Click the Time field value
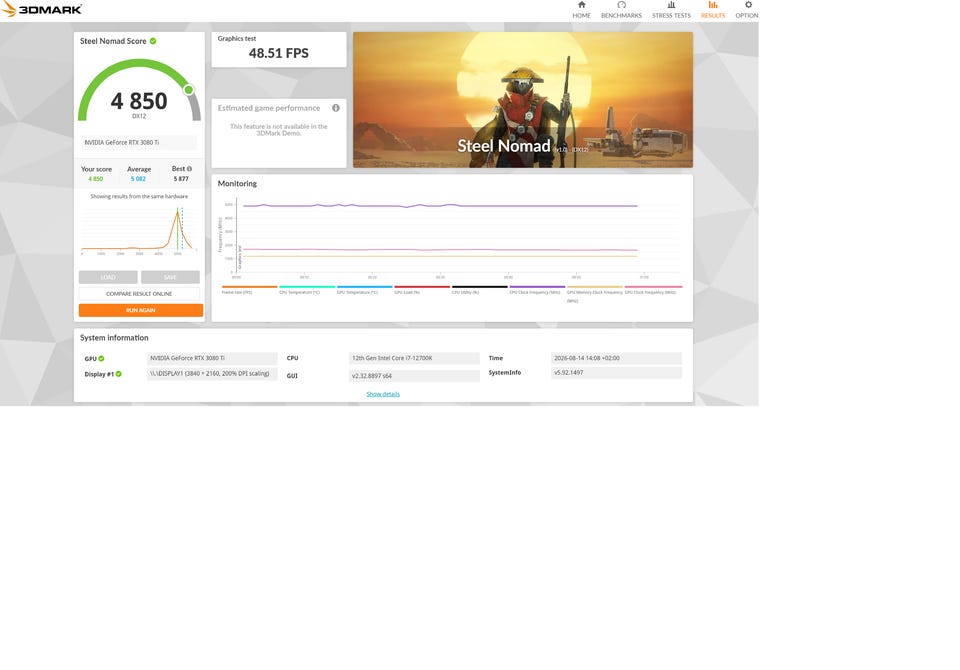960x670 pixels. (x=616, y=358)
